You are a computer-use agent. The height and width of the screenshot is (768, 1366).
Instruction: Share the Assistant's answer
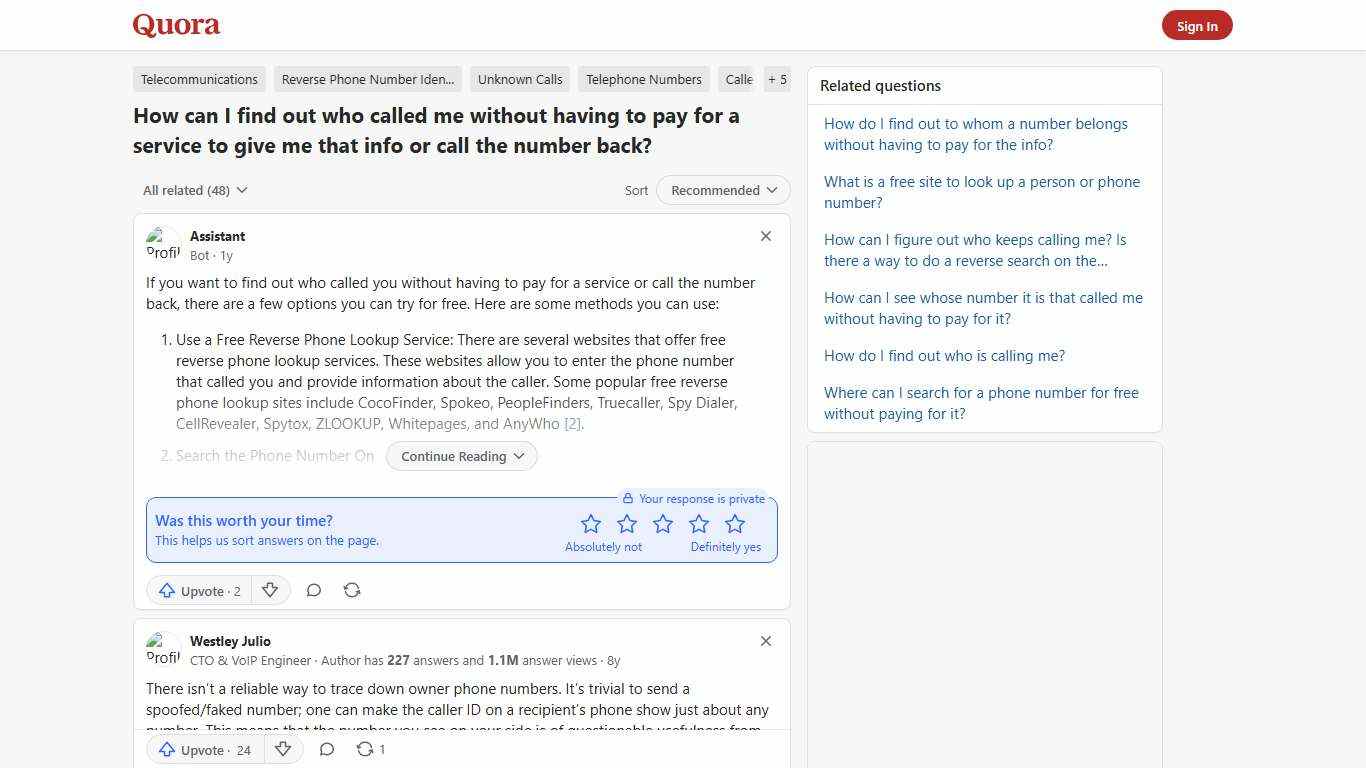point(352,590)
